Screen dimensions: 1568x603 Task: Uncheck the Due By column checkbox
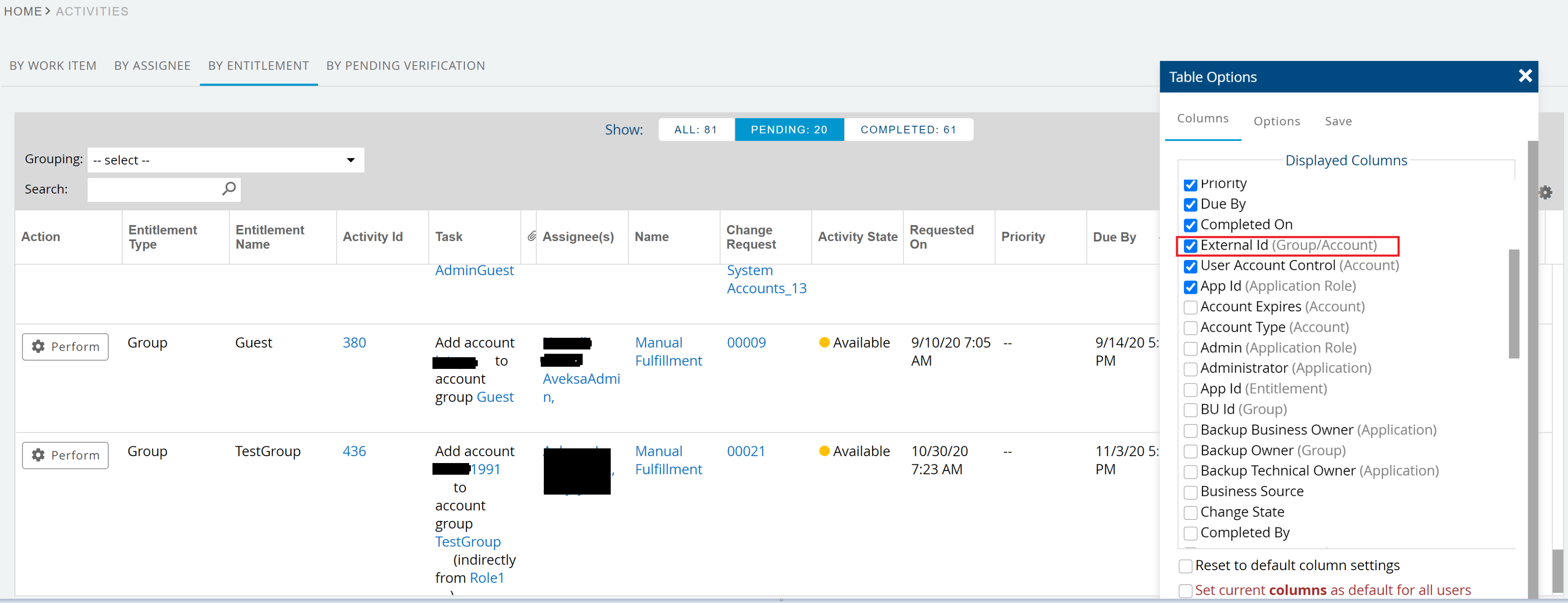point(1190,205)
